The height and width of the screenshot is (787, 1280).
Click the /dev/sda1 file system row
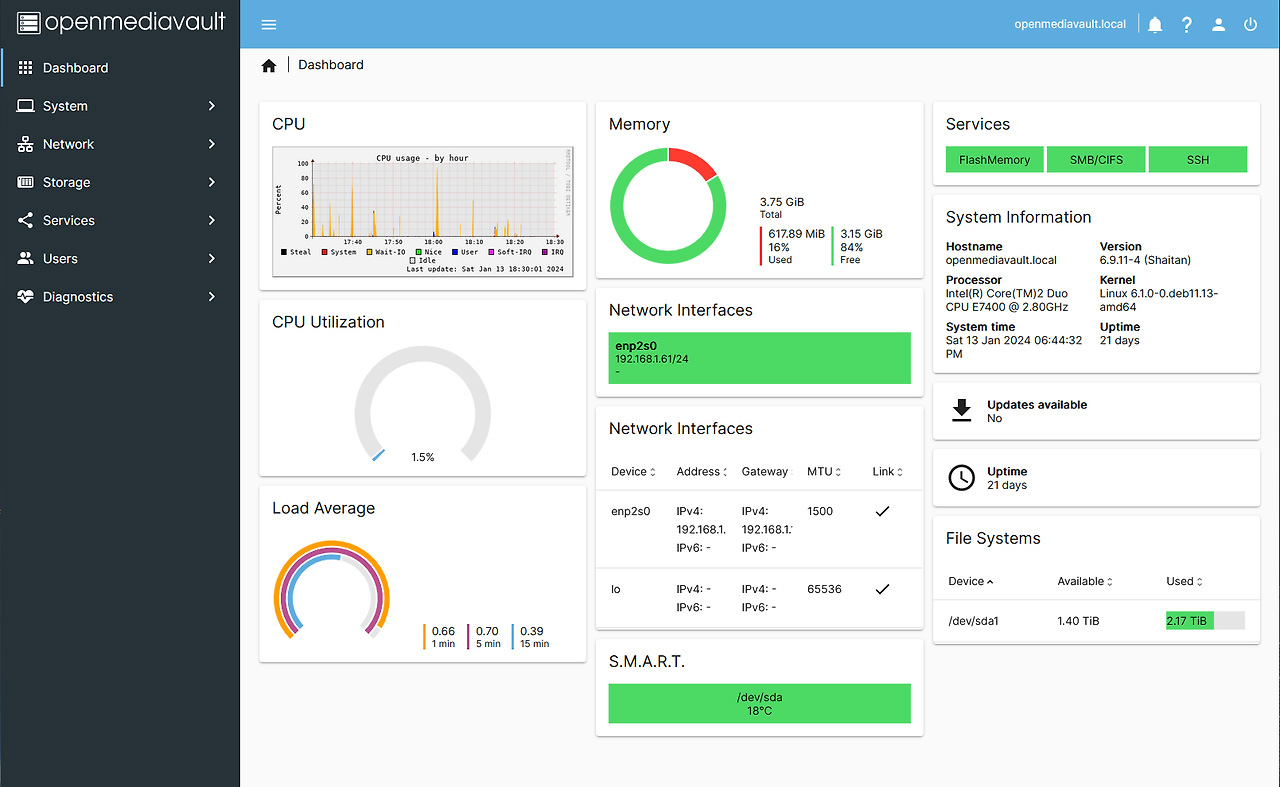tap(1096, 621)
